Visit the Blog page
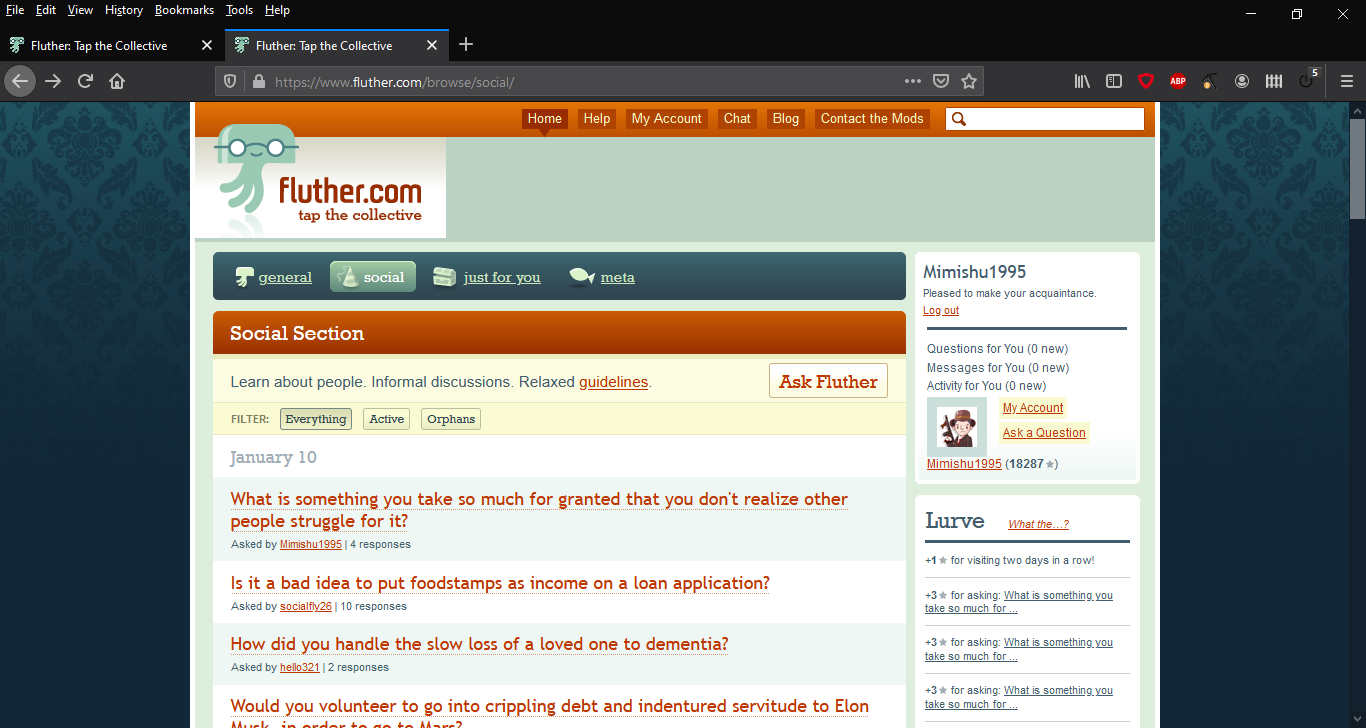Viewport: 1366px width, 728px height. tap(786, 119)
